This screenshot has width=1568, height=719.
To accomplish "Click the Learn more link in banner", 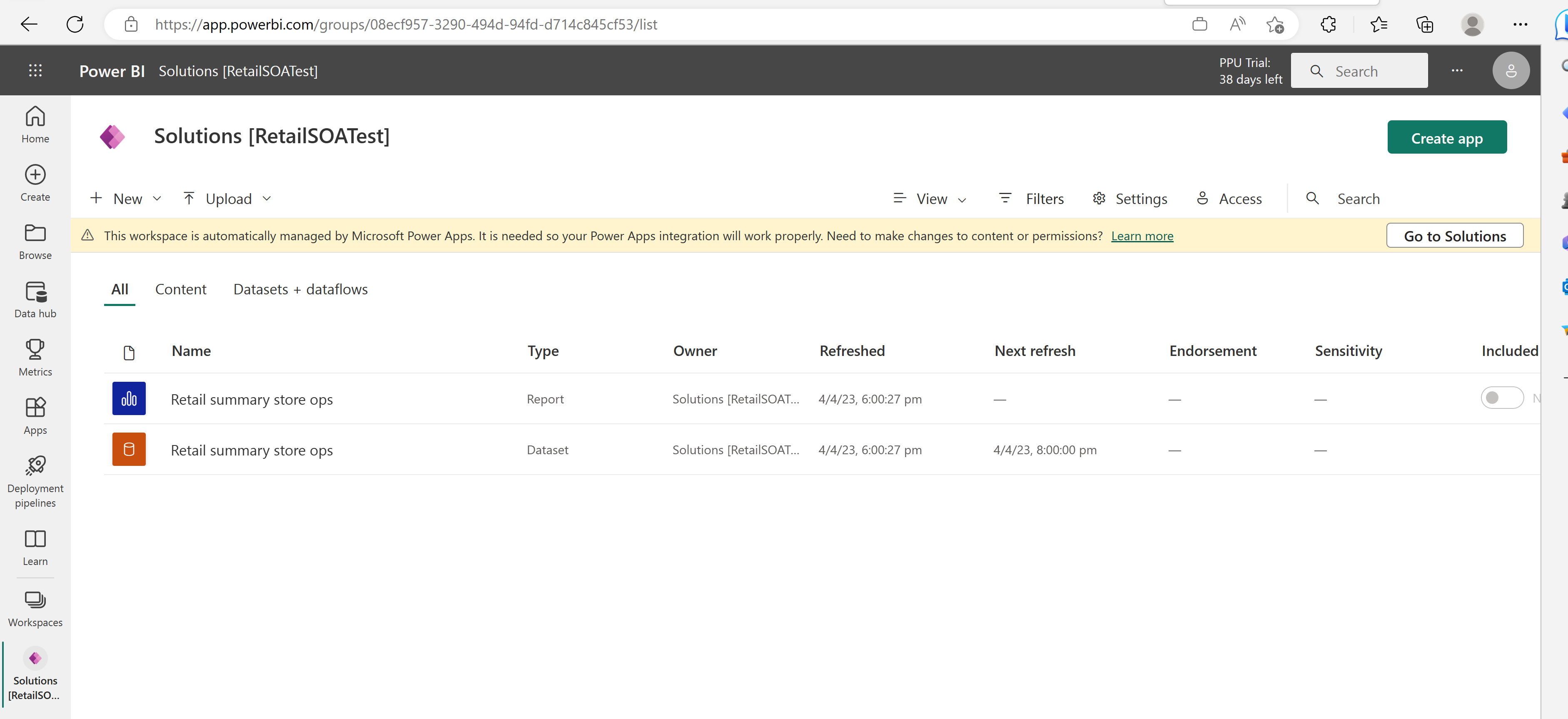I will (1142, 235).
